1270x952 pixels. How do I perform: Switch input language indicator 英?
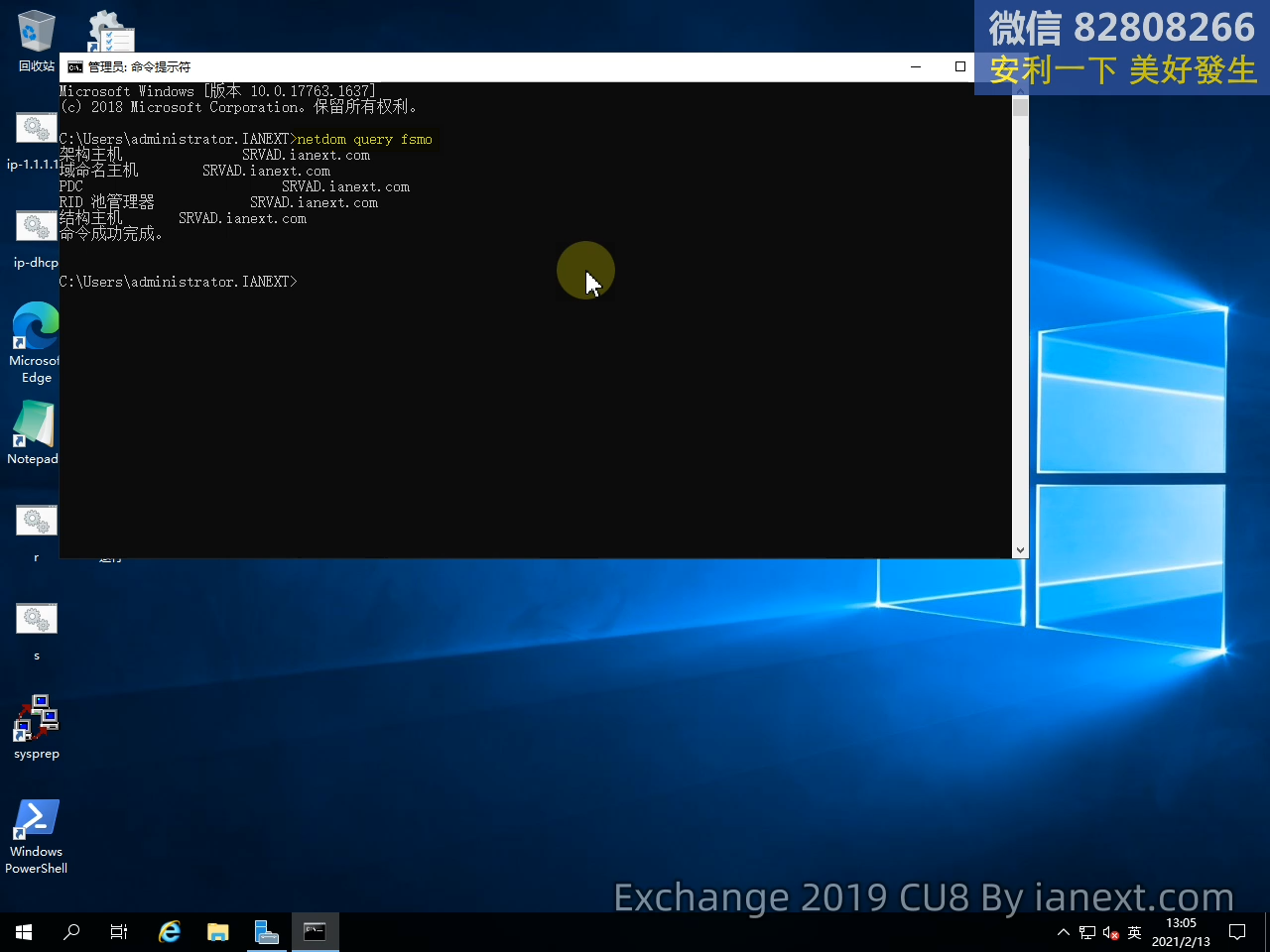[x=1135, y=932]
